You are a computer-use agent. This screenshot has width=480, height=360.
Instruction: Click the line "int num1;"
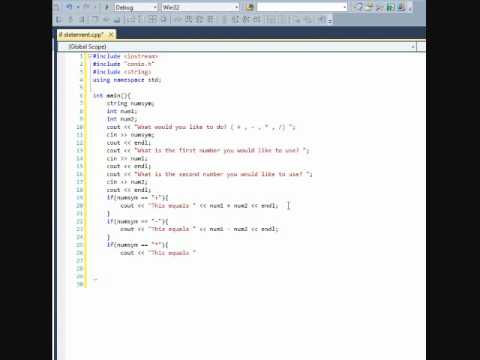pos(122,111)
